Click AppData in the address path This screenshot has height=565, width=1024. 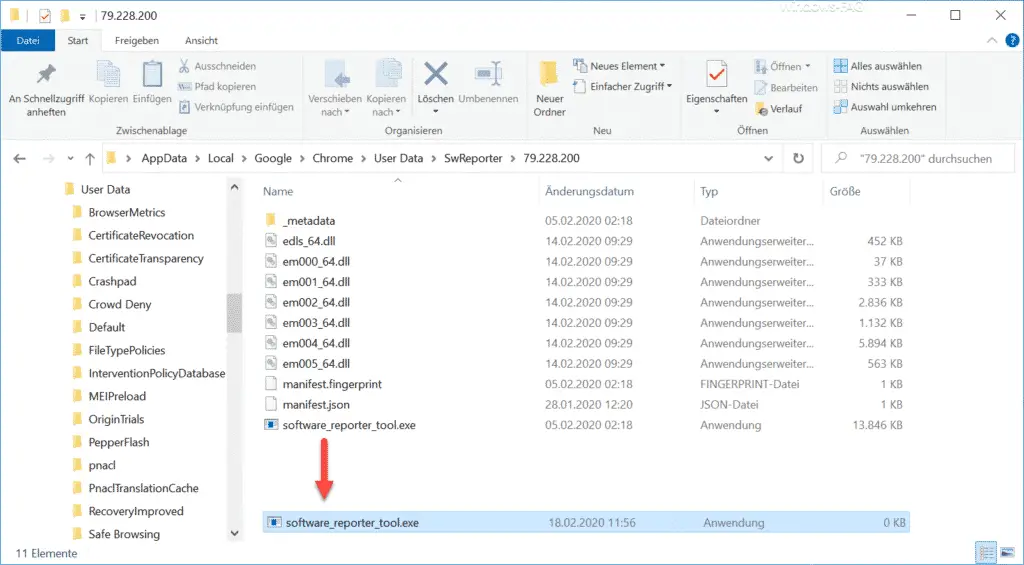[164, 158]
